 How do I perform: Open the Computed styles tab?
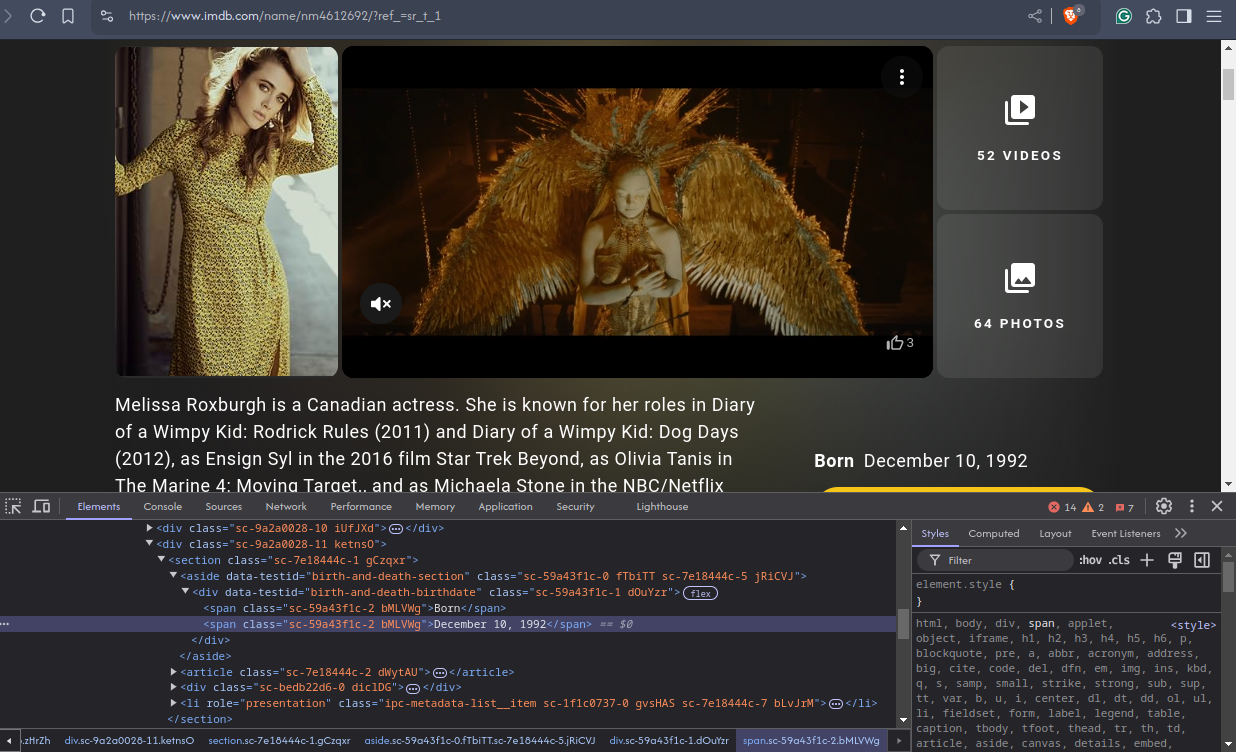coord(994,533)
